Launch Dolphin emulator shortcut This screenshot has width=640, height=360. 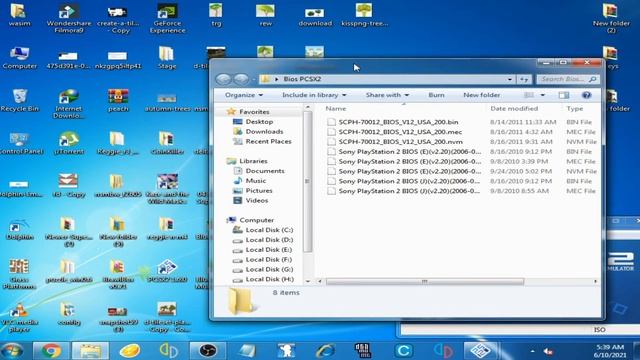tap(19, 229)
